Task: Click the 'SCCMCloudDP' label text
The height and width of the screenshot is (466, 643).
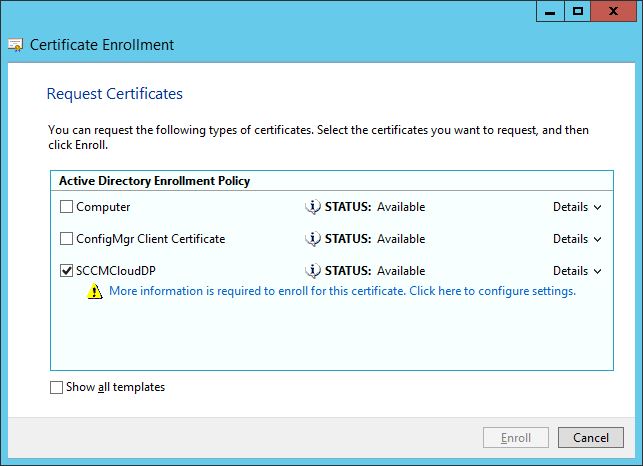Action: point(116,271)
